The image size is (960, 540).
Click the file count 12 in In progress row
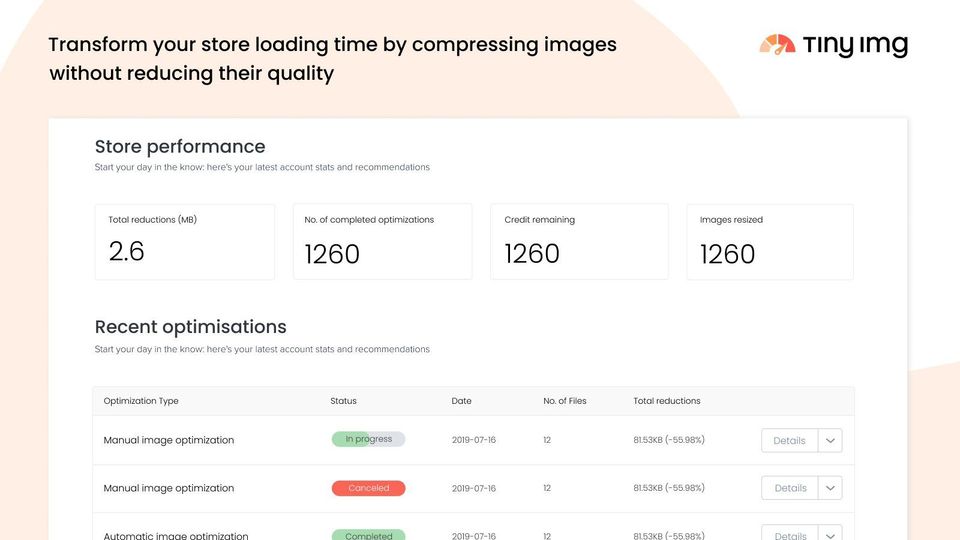(547, 440)
